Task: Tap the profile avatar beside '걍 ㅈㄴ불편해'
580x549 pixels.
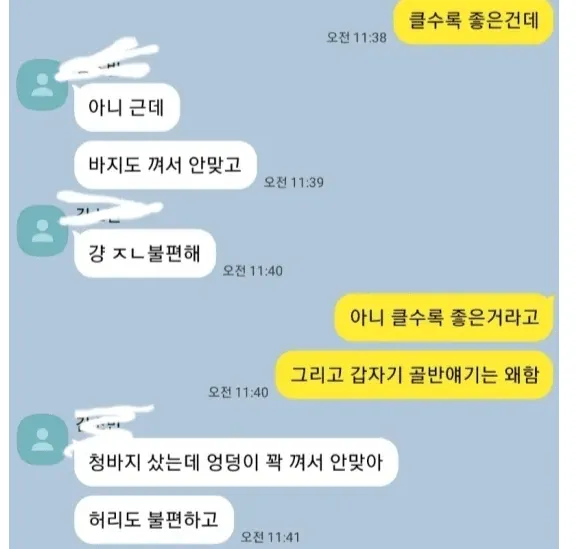Action: [43, 231]
